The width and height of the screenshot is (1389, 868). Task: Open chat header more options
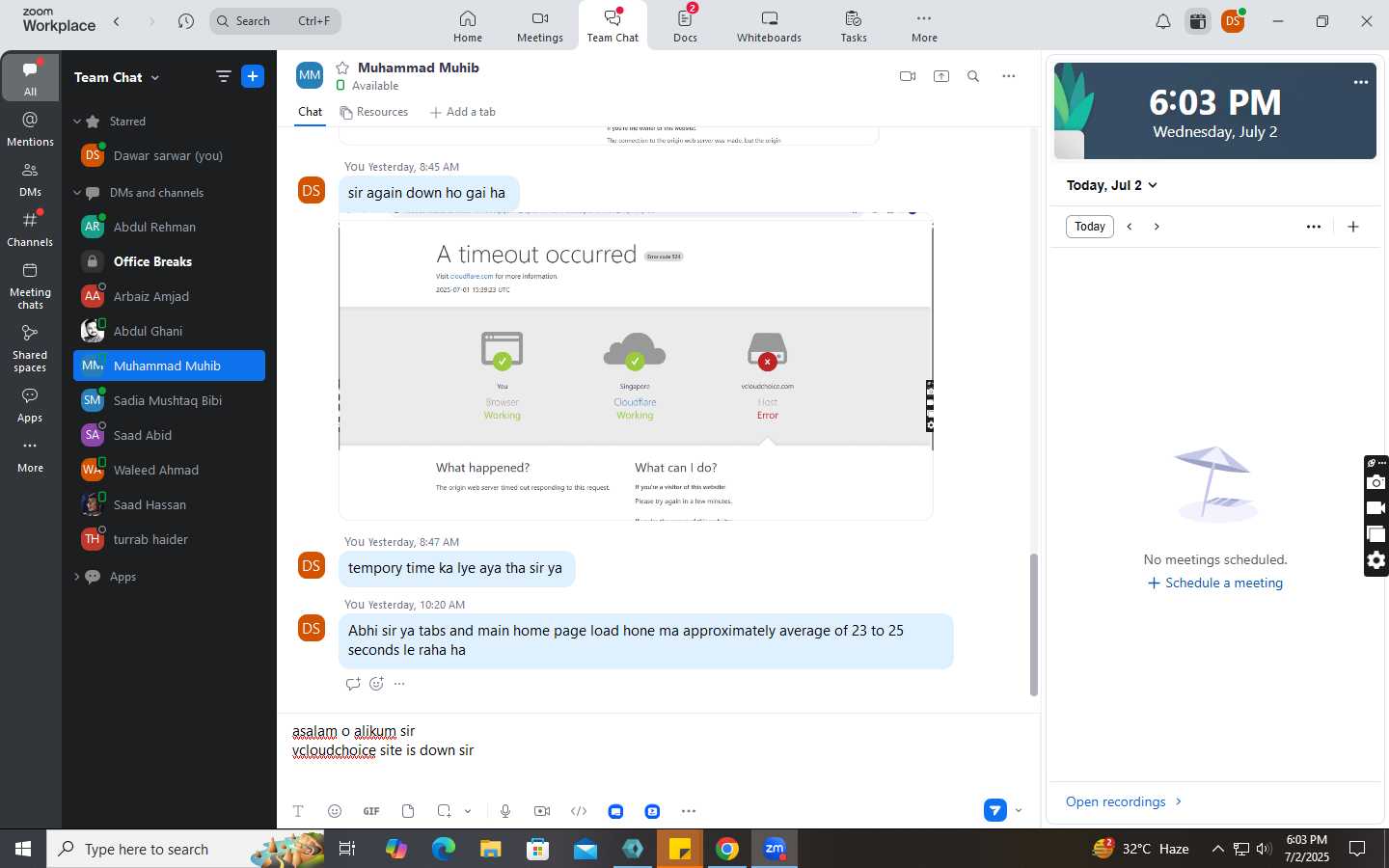tap(1009, 76)
